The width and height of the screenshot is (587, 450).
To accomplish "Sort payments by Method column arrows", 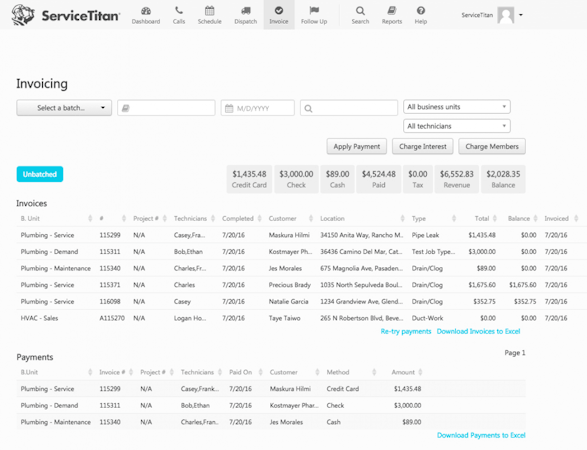I will [x=374, y=372].
